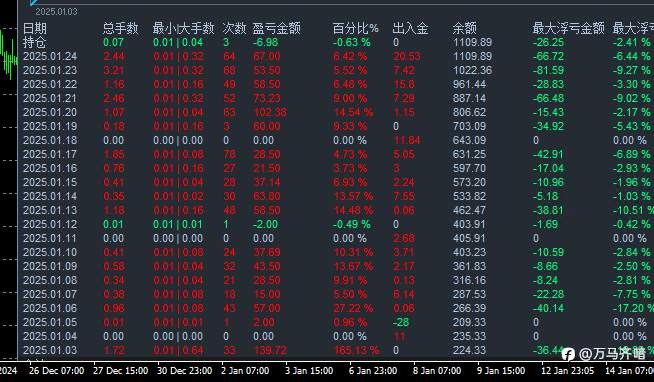Image resolution: width=654 pixels, height=382 pixels.
Task: Click balance value 573.20
Action: (469, 182)
